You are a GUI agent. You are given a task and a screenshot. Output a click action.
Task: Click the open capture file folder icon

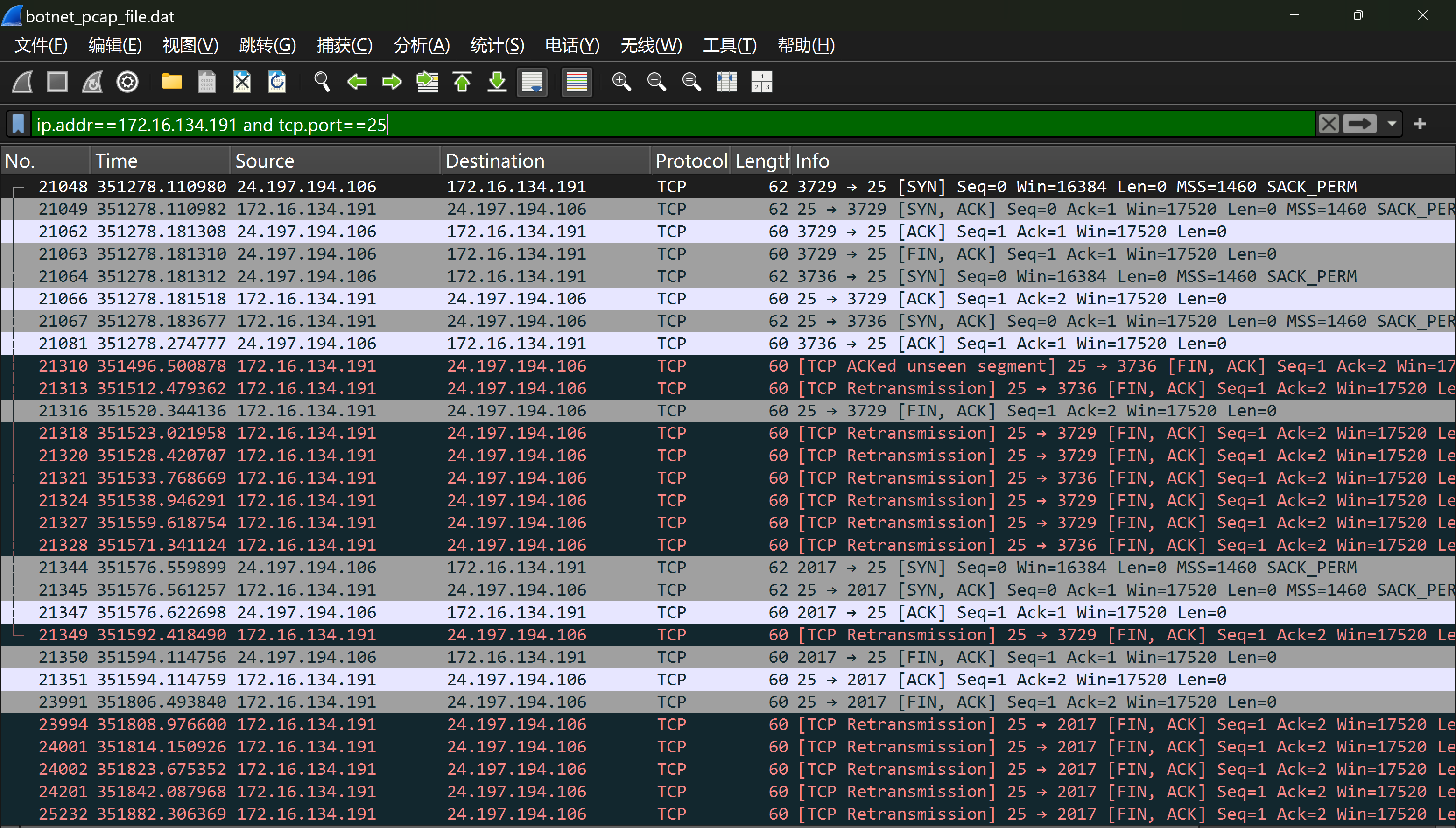pos(172,82)
